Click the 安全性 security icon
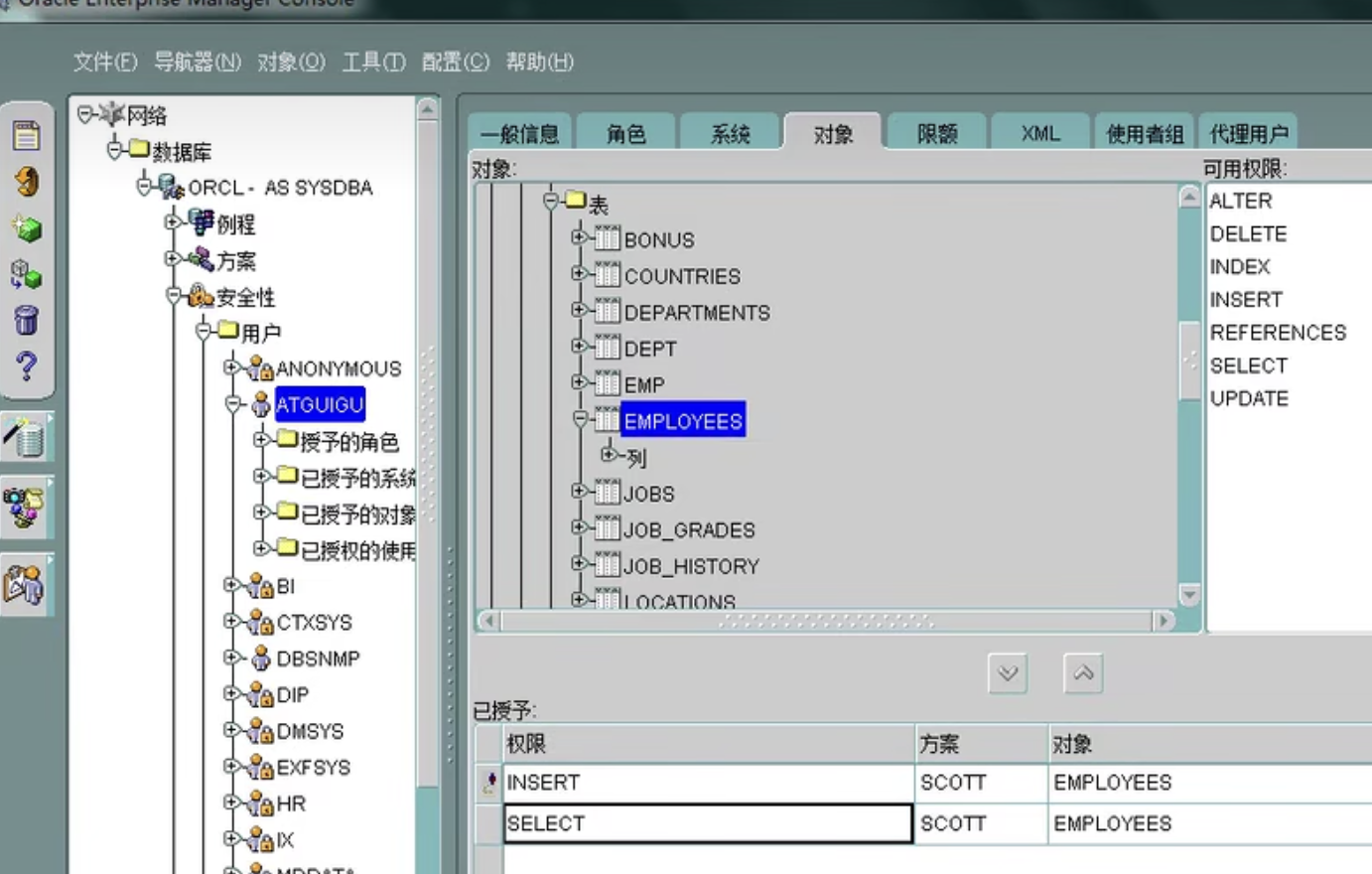The width and height of the screenshot is (1372, 874). coord(201,296)
